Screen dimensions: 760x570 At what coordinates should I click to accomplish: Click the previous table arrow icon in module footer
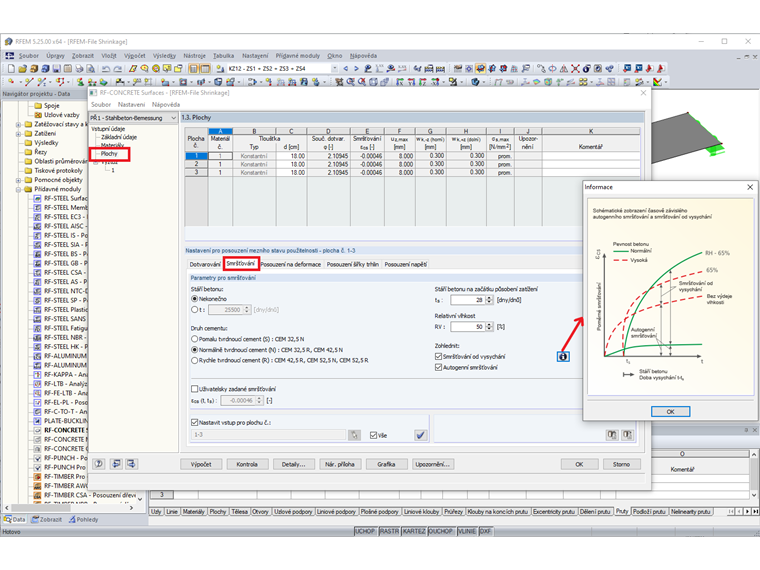pos(116,464)
